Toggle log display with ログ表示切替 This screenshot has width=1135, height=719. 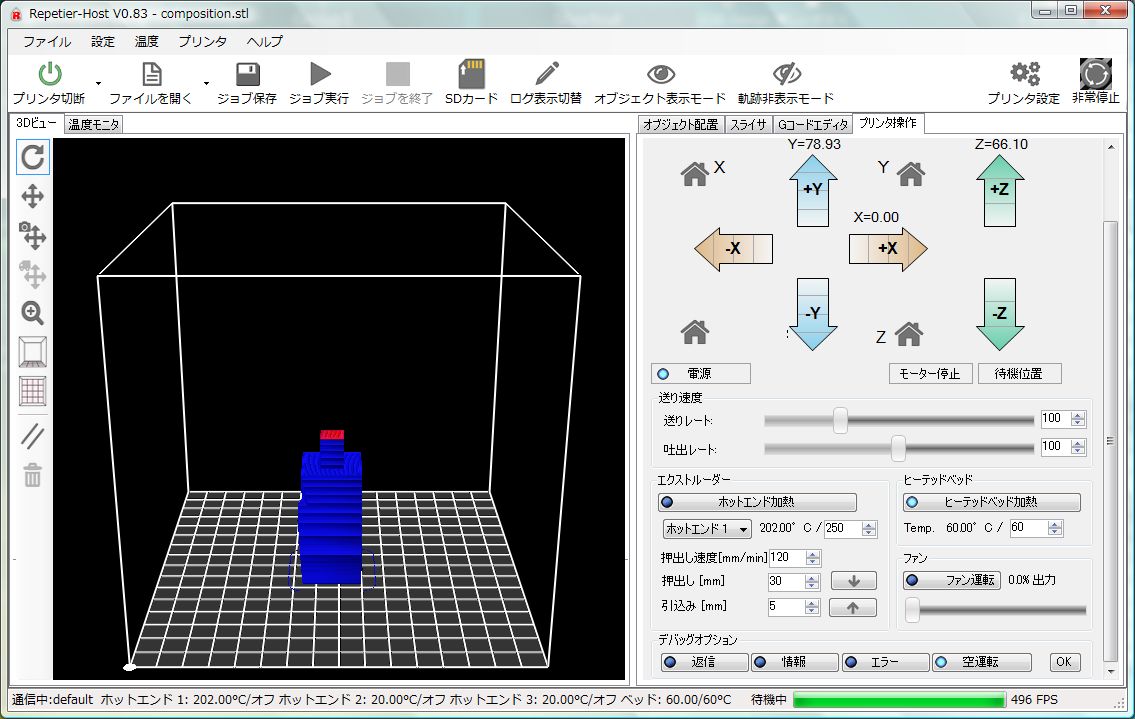coord(546,83)
